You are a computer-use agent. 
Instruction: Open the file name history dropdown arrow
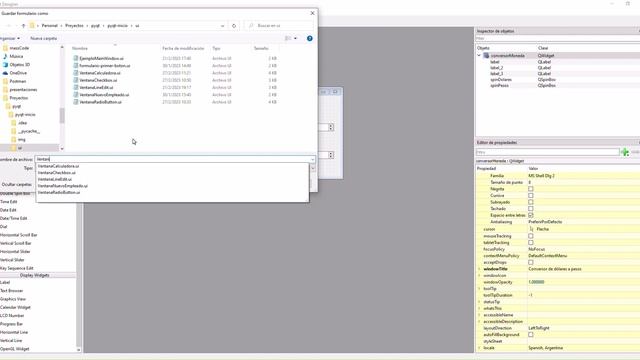[x=313, y=160]
